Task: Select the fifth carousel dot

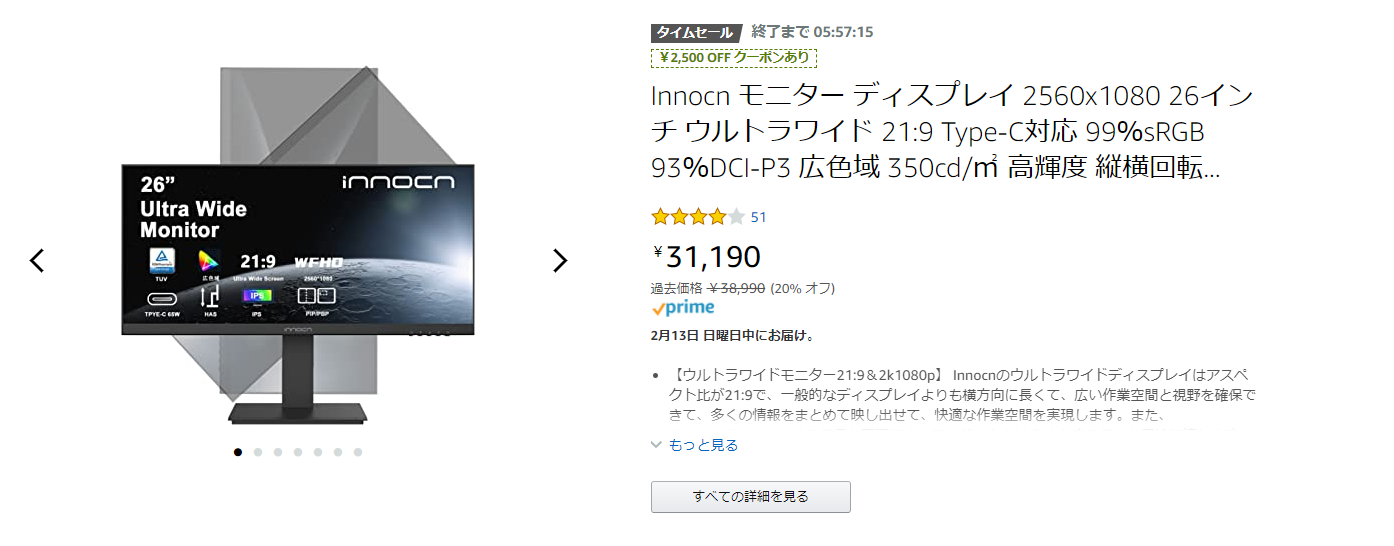Action: tap(318, 452)
